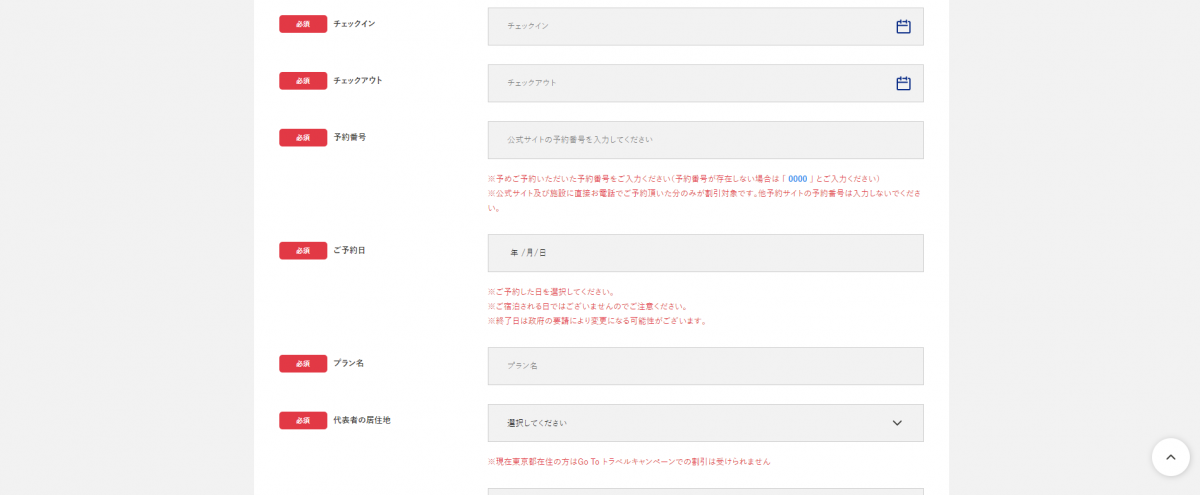Open the calendar icon in チェックイン field
The image size is (1200, 495).
click(903, 27)
